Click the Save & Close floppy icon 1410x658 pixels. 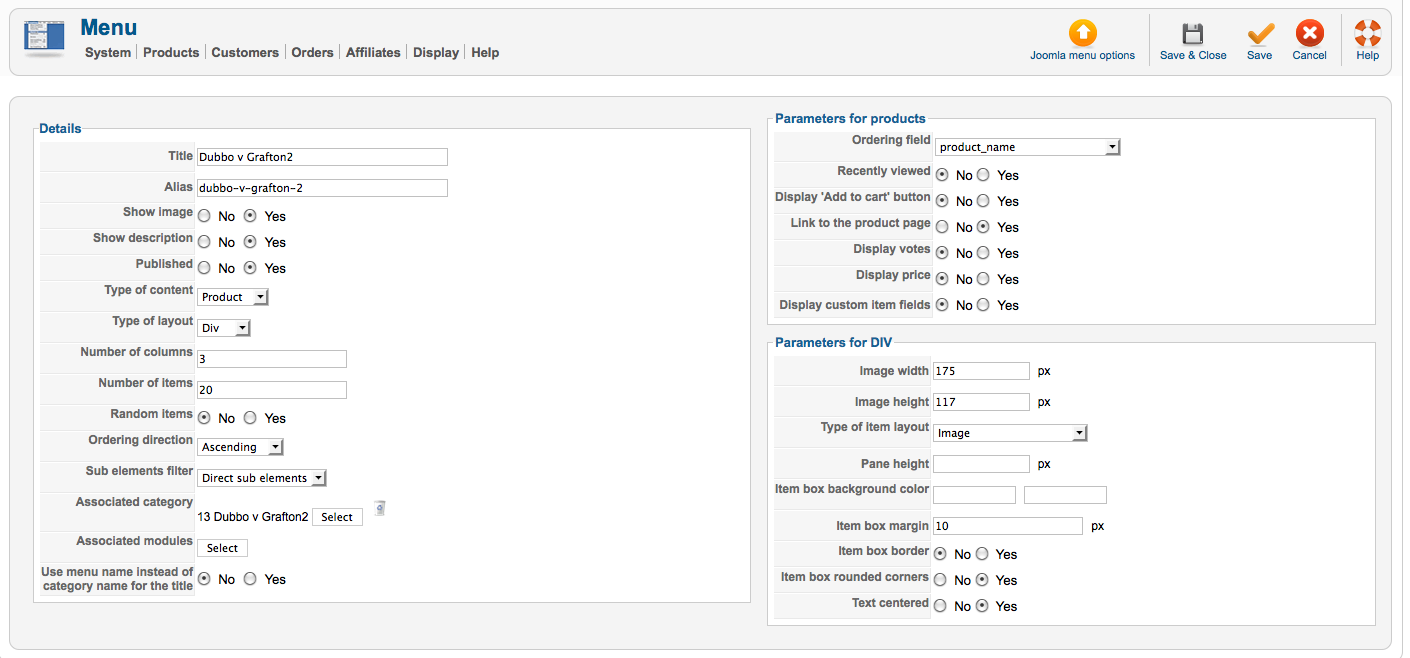click(1193, 33)
